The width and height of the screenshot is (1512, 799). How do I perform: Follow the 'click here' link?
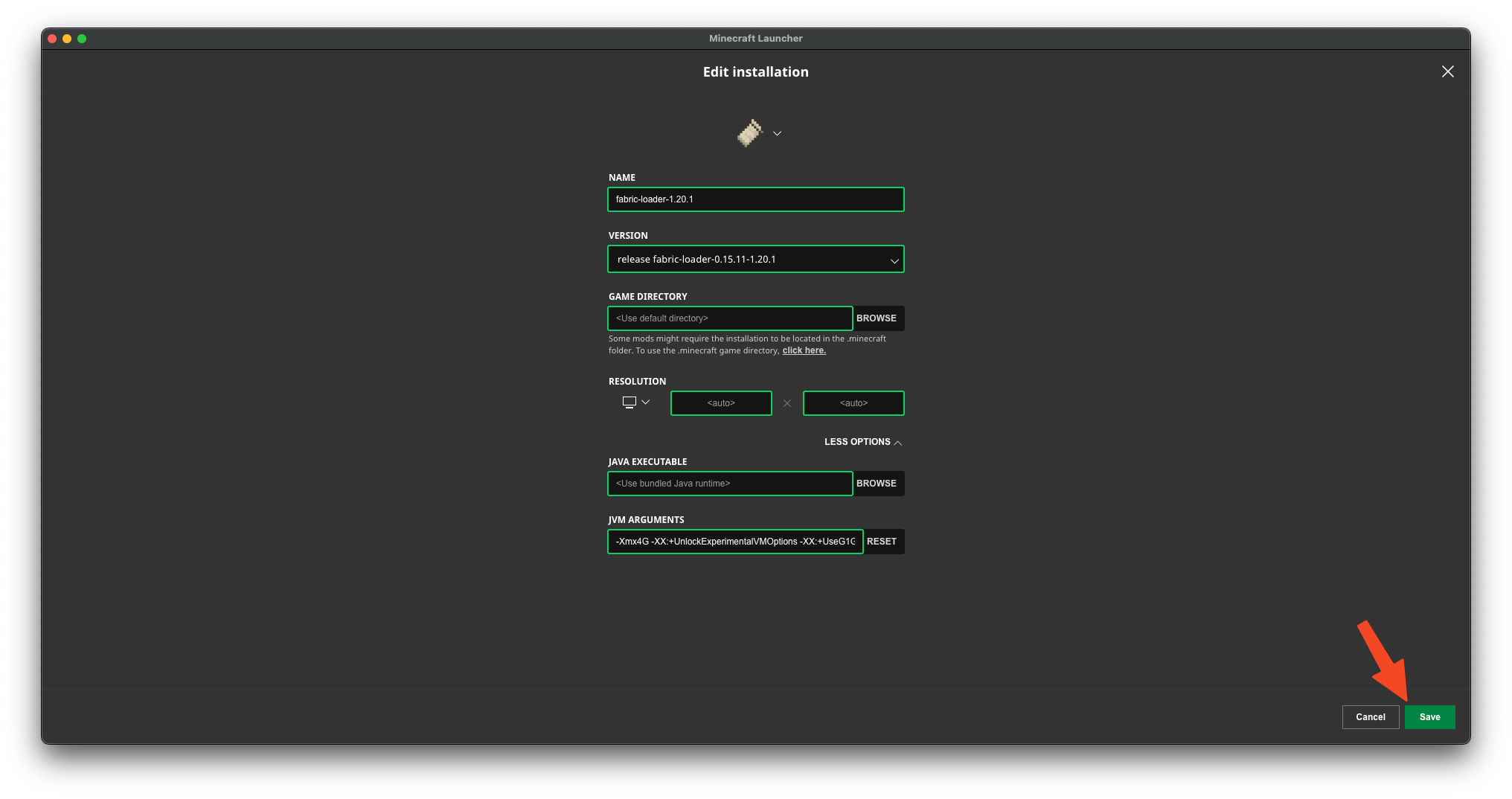coord(804,351)
